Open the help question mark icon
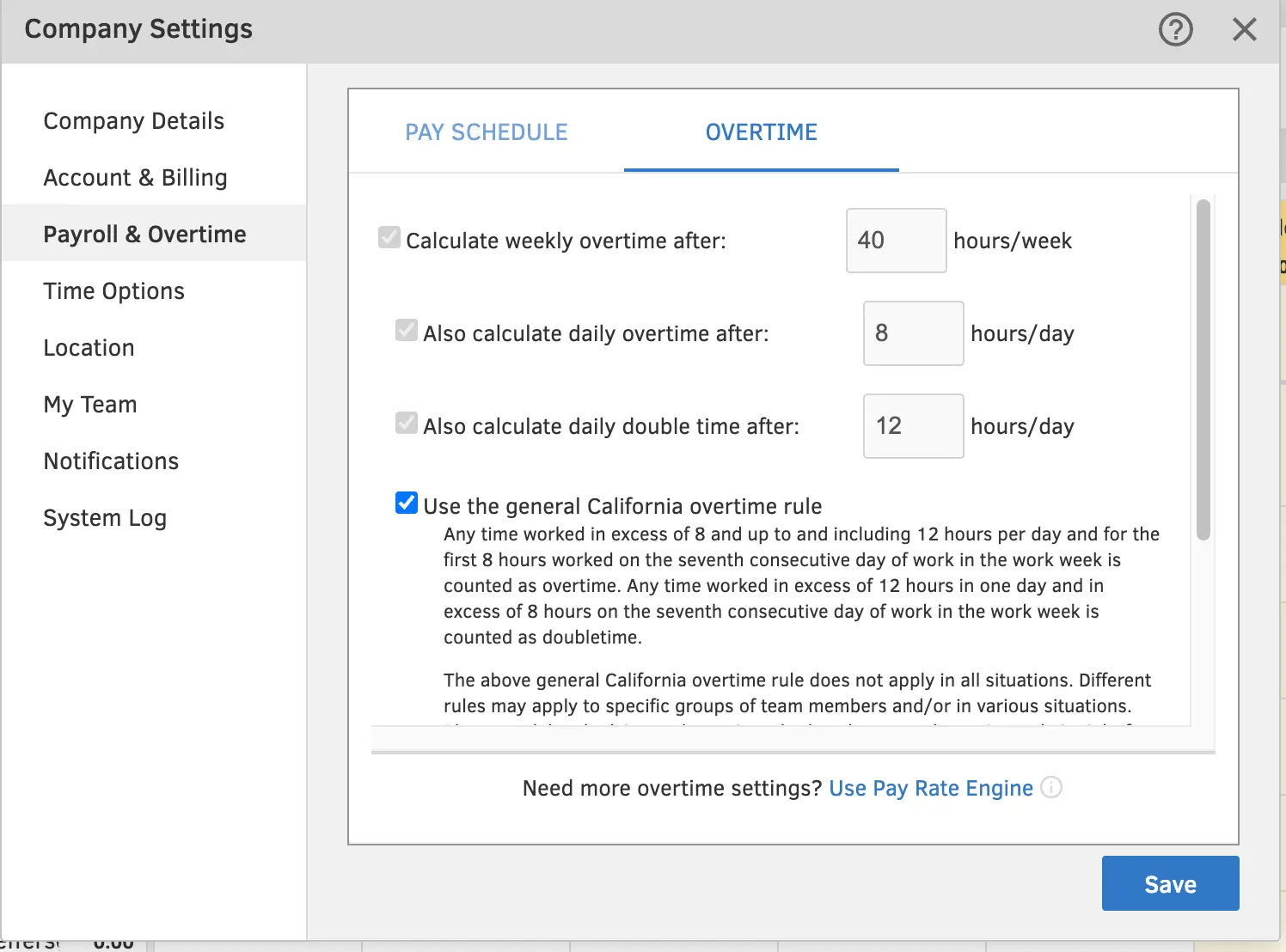The image size is (1286, 952). [x=1176, y=29]
